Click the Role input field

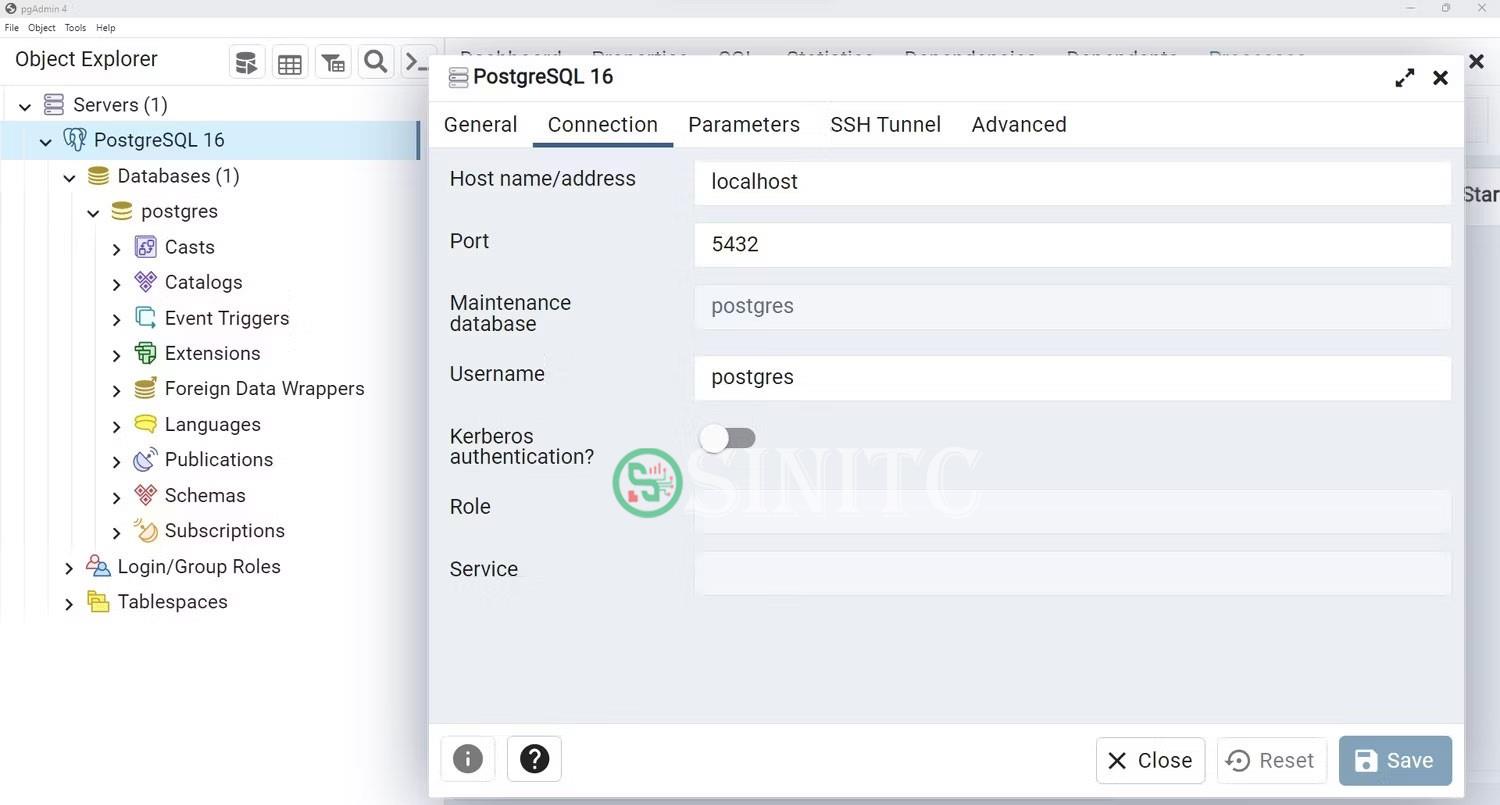(x=1072, y=510)
